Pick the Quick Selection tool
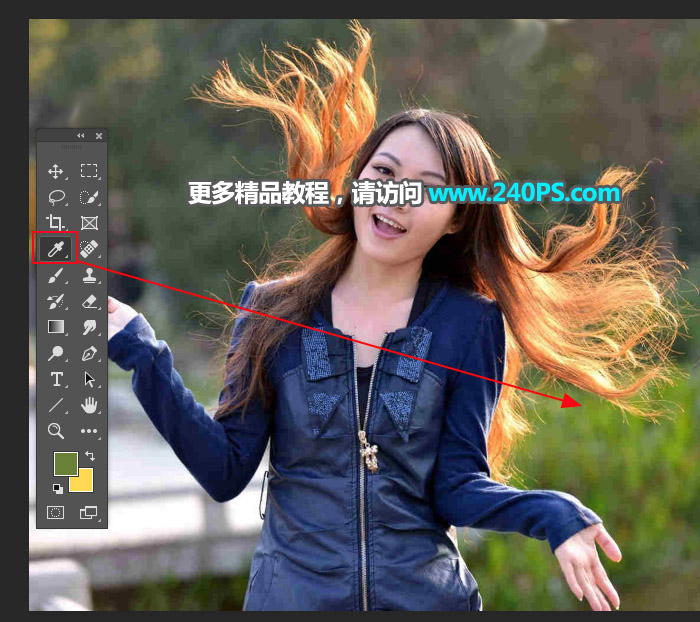700x622 pixels. coord(89,197)
